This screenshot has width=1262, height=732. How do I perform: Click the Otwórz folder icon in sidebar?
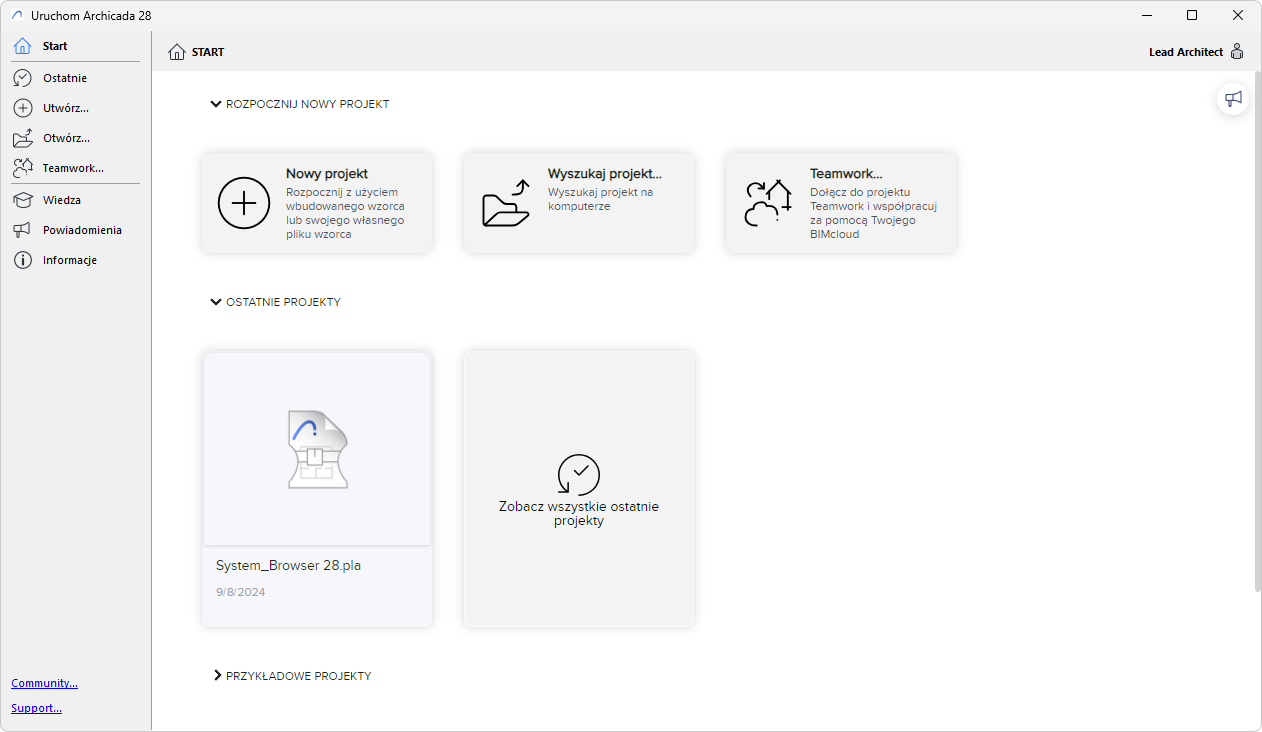point(22,138)
